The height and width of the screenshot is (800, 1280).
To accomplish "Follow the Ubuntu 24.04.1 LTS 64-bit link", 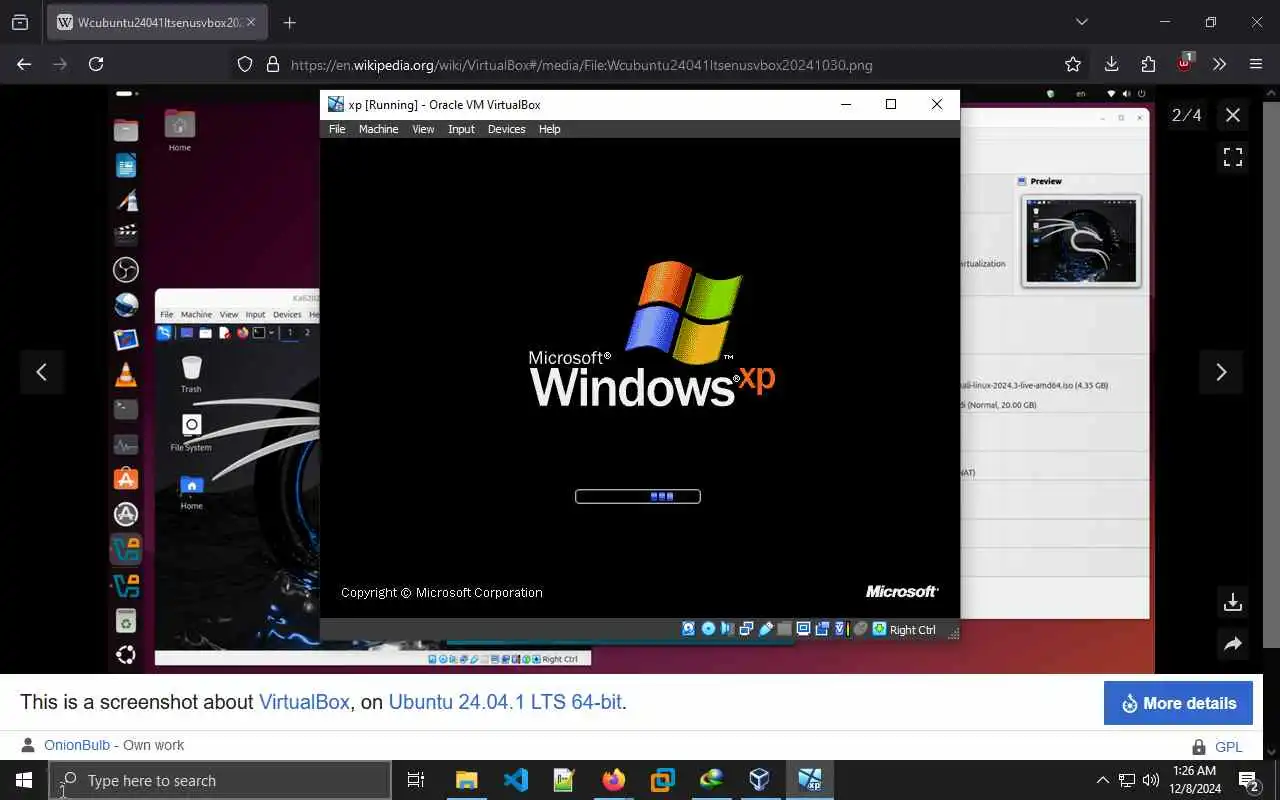I will [x=505, y=702].
